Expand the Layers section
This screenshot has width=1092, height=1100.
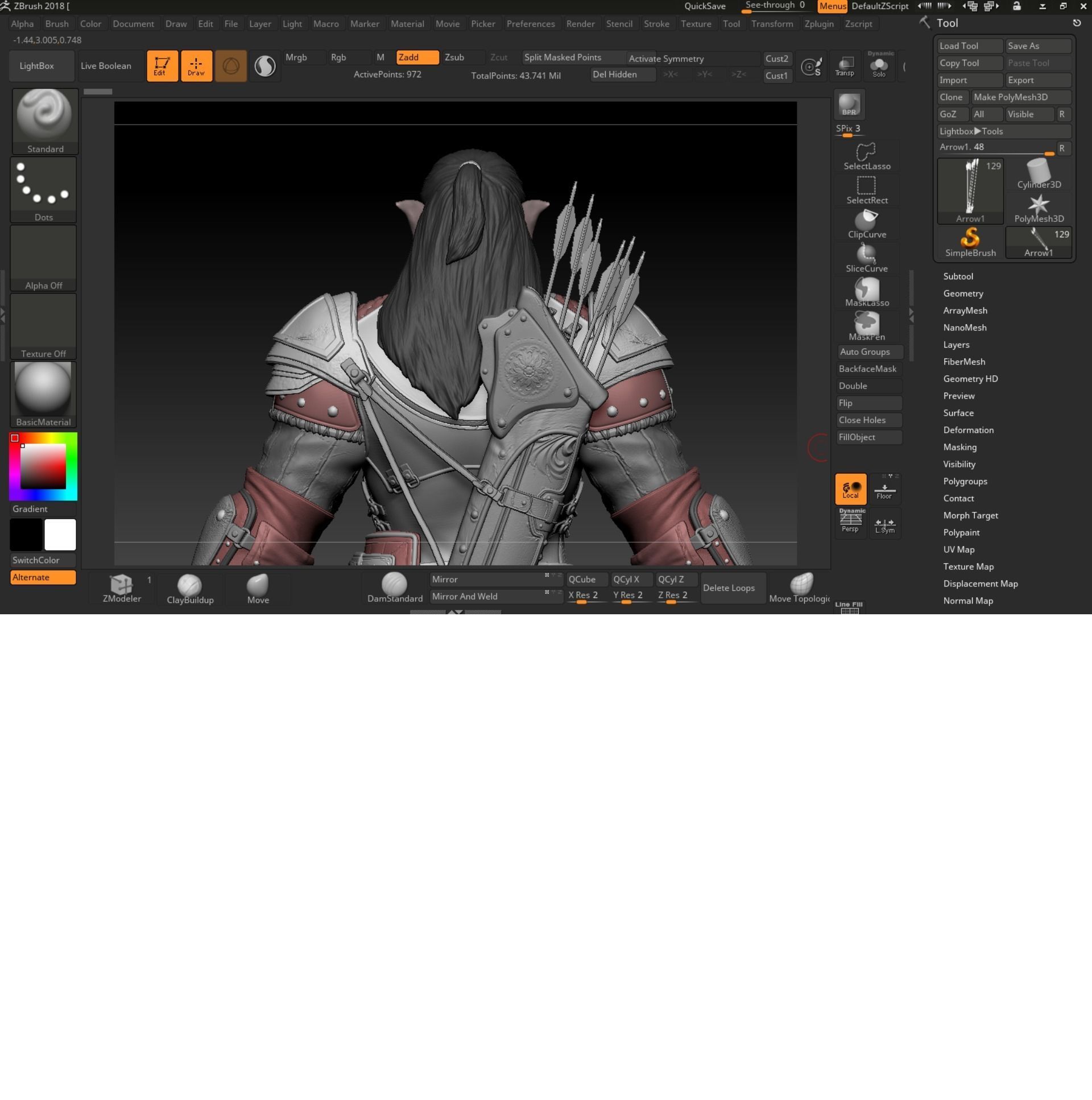pos(956,345)
